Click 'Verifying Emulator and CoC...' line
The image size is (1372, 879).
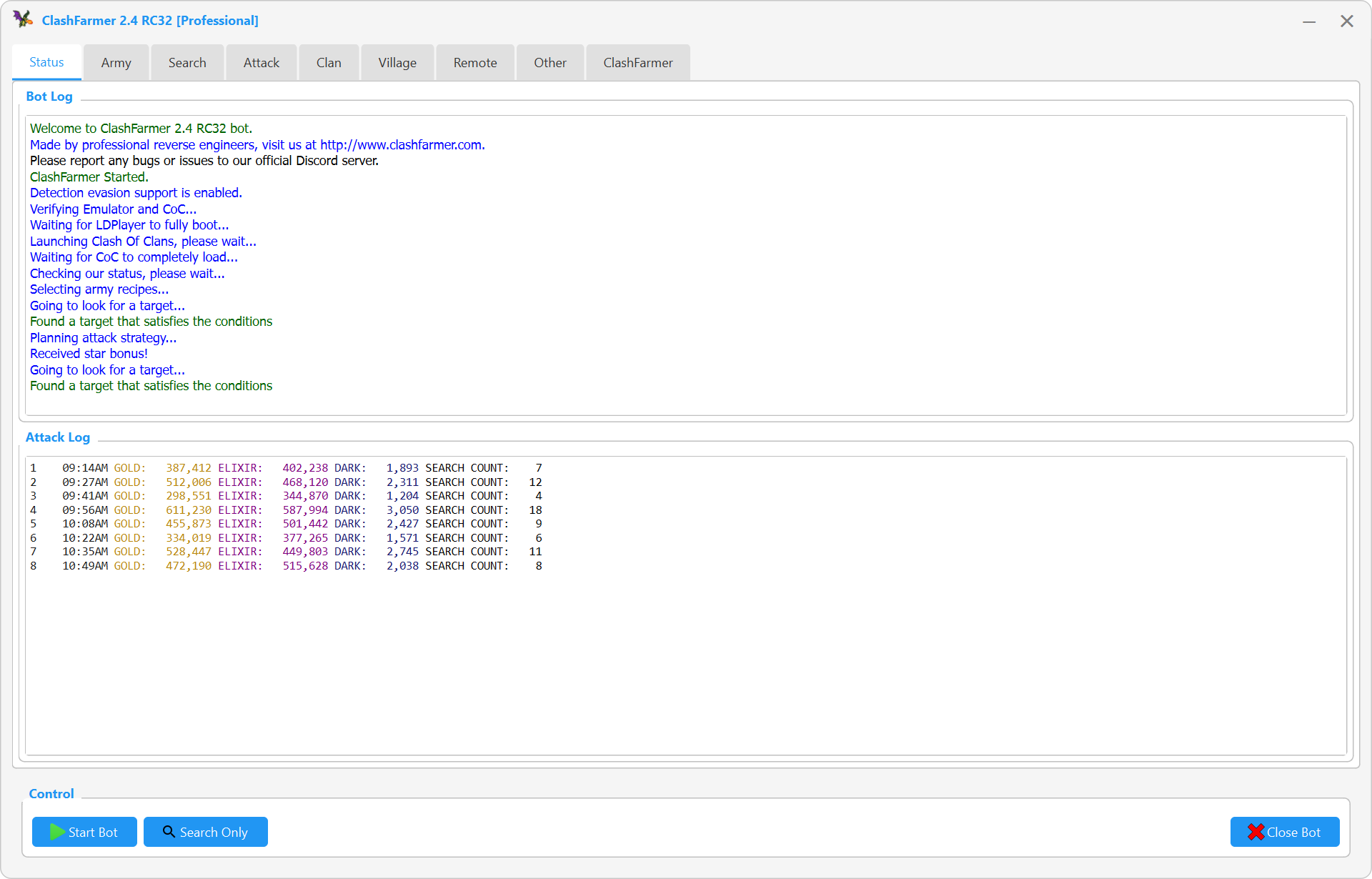point(113,209)
